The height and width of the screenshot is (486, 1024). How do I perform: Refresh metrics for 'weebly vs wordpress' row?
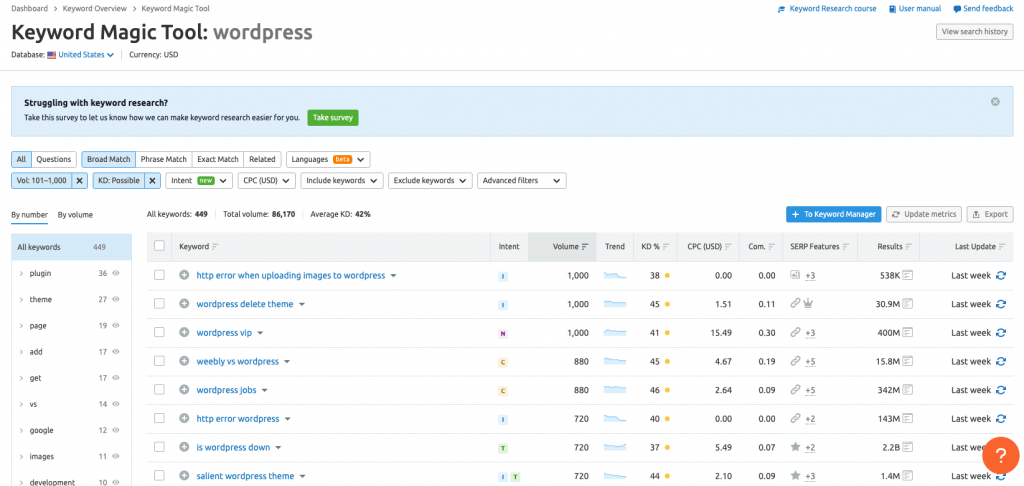(1000, 361)
